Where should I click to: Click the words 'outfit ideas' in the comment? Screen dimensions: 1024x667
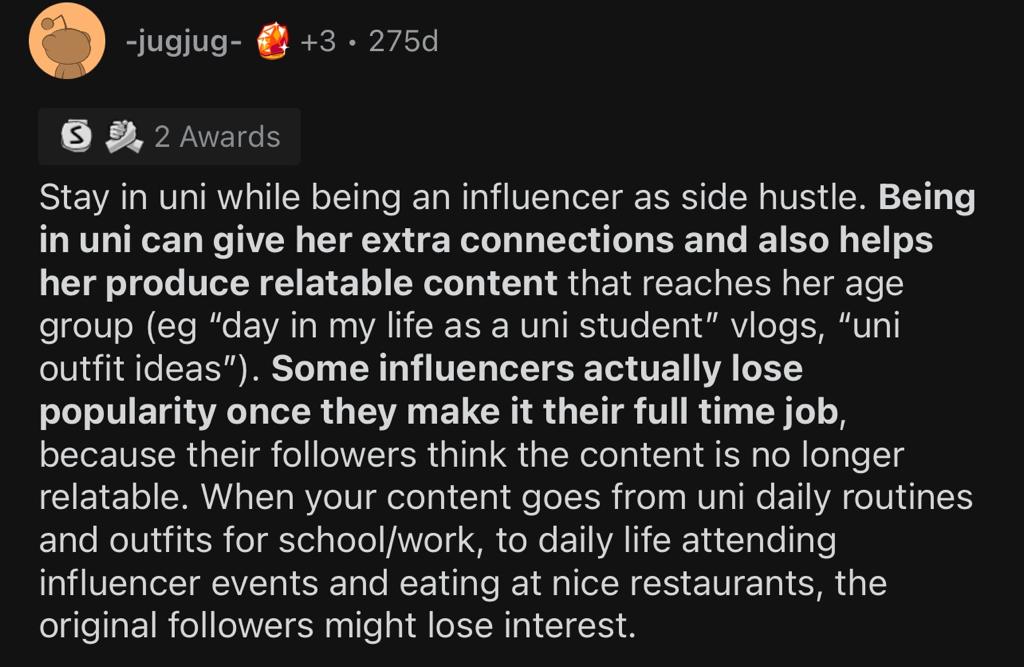(131, 368)
